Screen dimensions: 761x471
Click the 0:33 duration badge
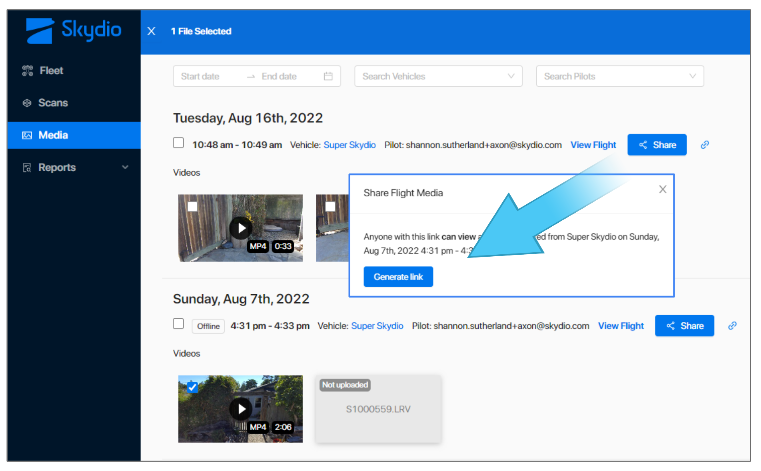[x=283, y=246]
